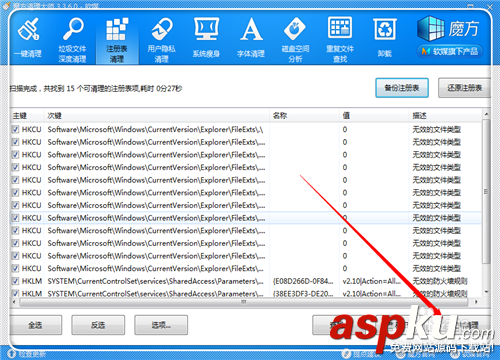
Task: Click the 全选 select all button
Action: pos(35,325)
